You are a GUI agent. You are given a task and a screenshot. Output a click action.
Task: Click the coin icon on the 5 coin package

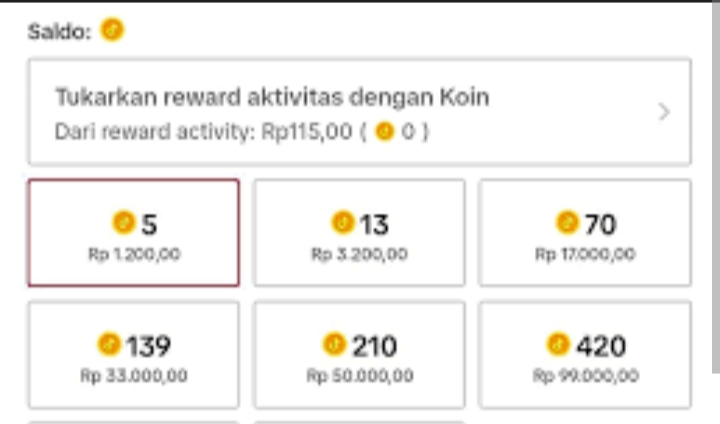click(124, 223)
